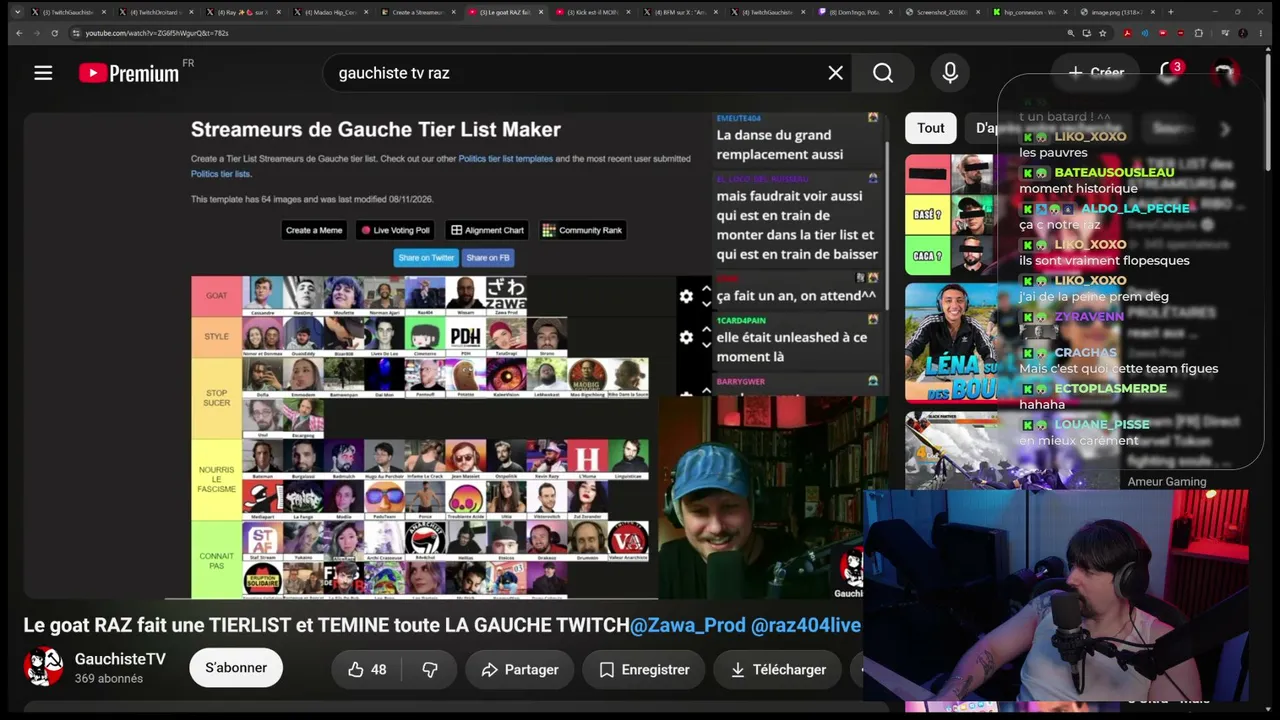Bookmark this page with the star icon
Screen dimensions: 1280x720
pos(1103,33)
